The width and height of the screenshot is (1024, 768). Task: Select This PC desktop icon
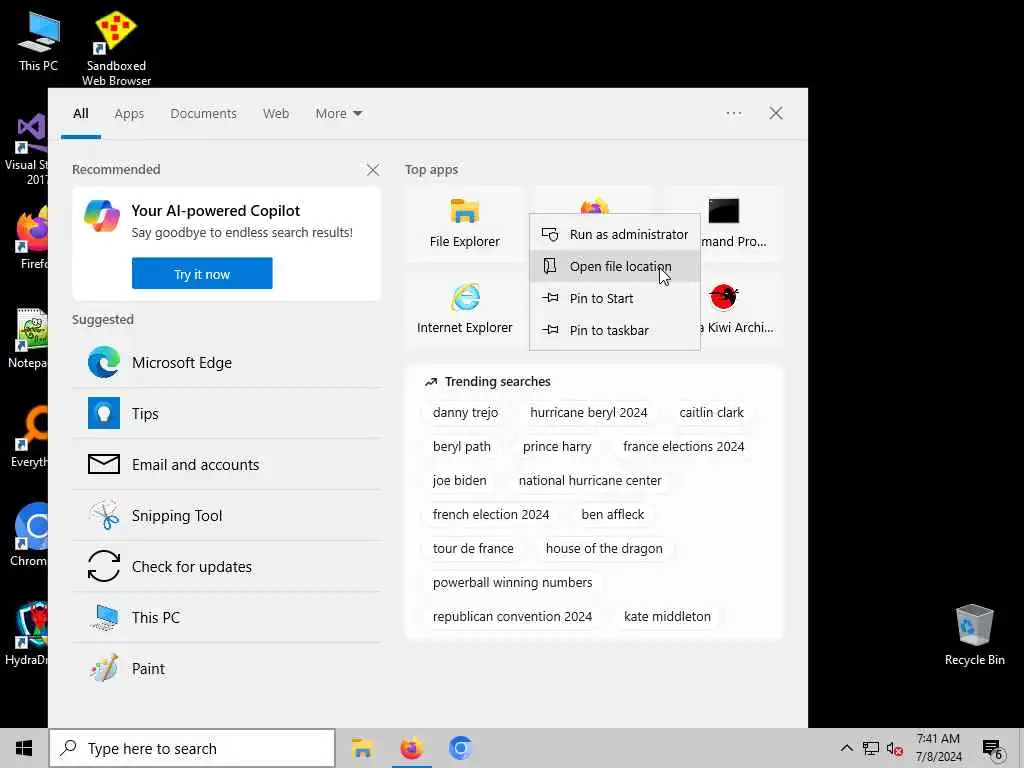point(38,41)
